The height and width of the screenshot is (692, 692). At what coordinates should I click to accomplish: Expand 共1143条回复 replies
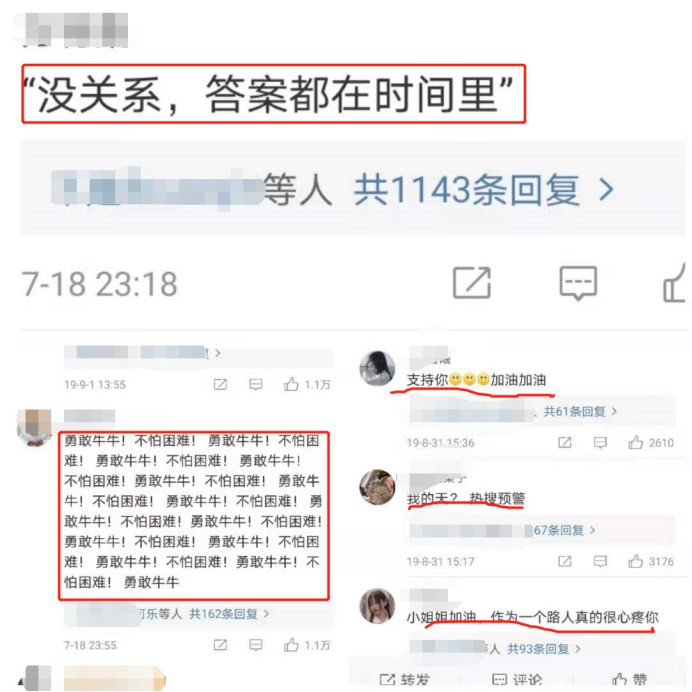[x=483, y=190]
